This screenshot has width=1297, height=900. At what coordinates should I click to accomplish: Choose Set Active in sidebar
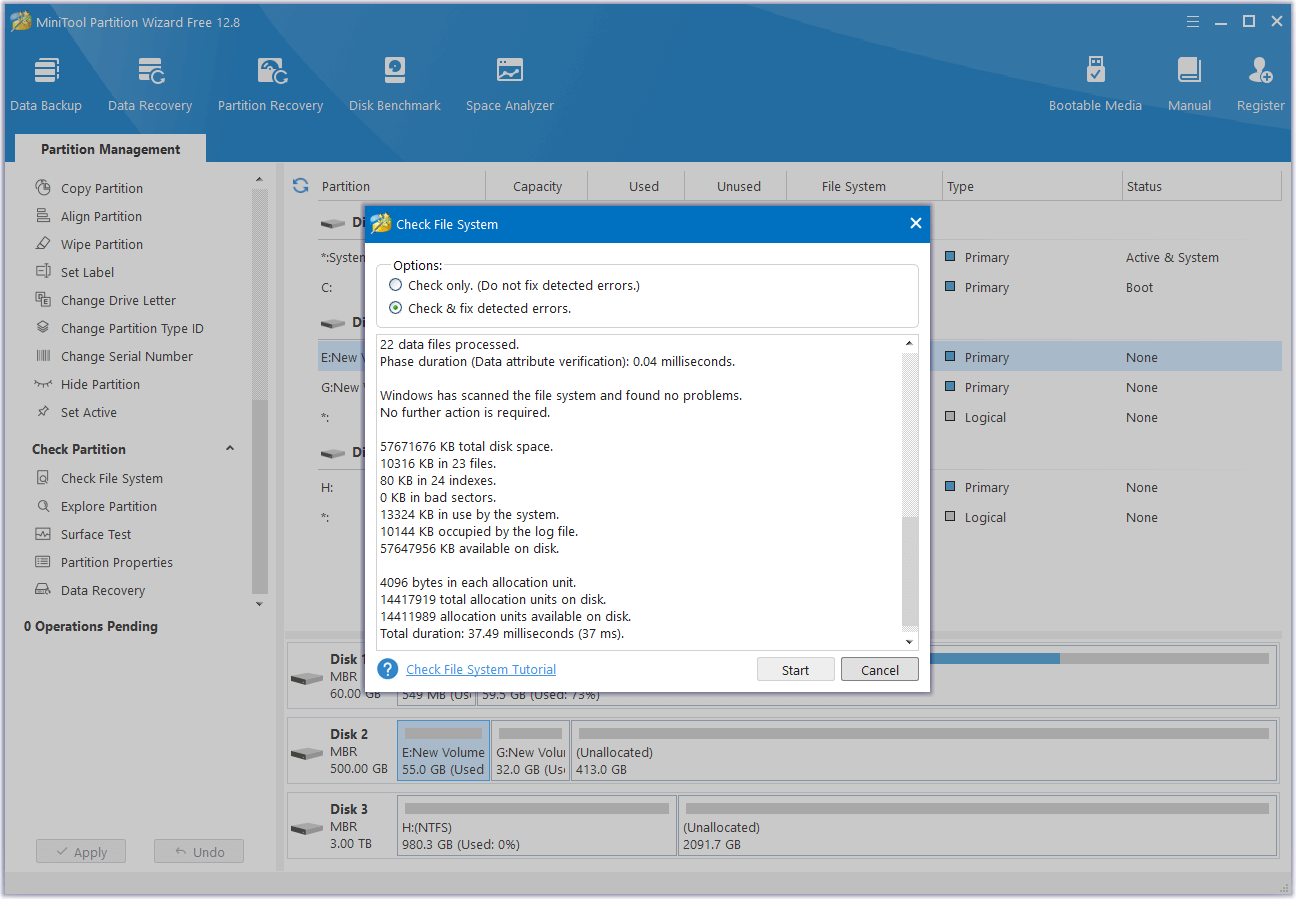[x=88, y=412]
